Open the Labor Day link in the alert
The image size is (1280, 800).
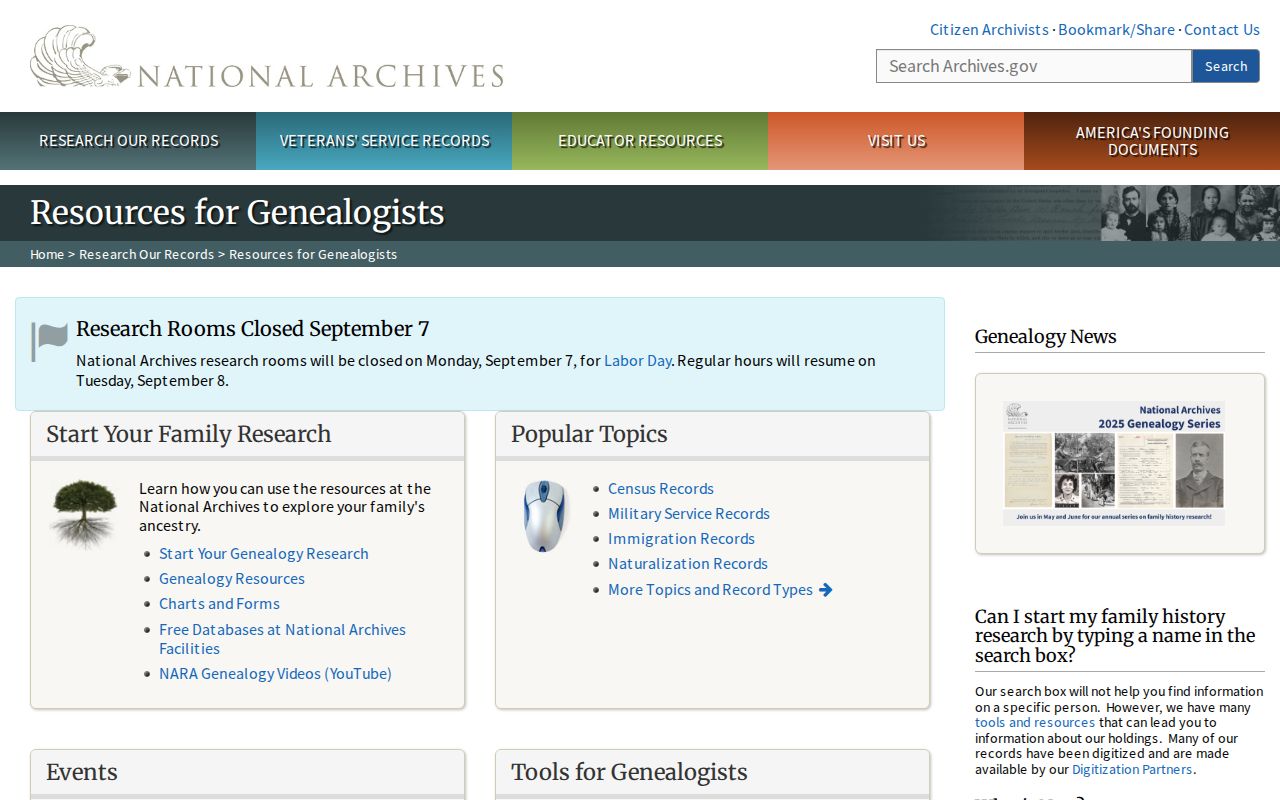coord(637,360)
